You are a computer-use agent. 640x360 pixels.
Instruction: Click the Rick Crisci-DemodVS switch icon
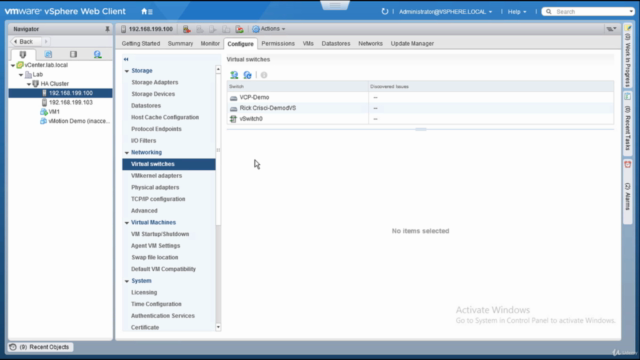[x=233, y=108]
